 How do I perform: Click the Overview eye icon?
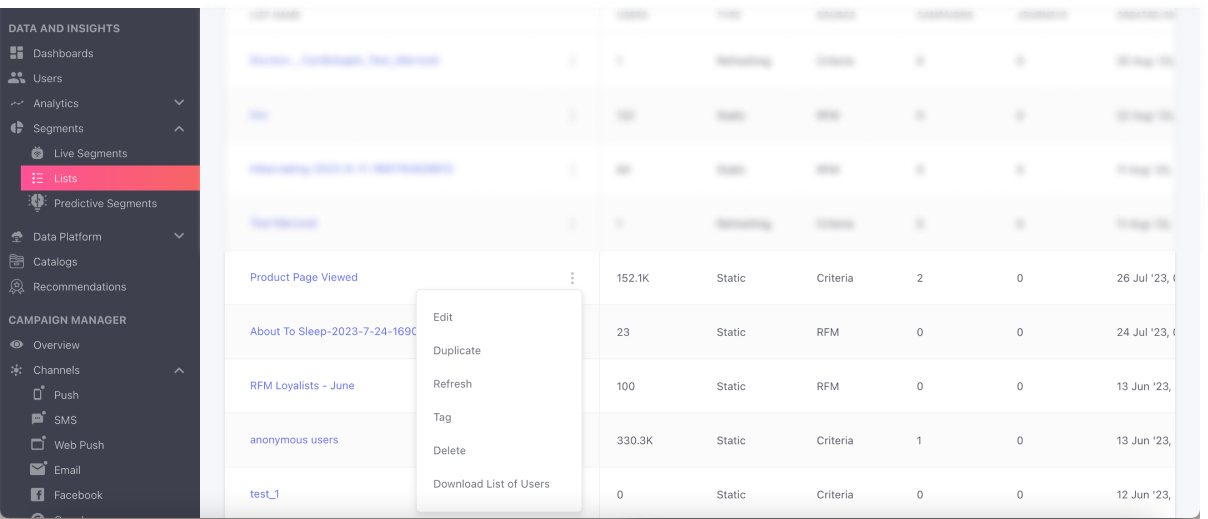click(16, 345)
